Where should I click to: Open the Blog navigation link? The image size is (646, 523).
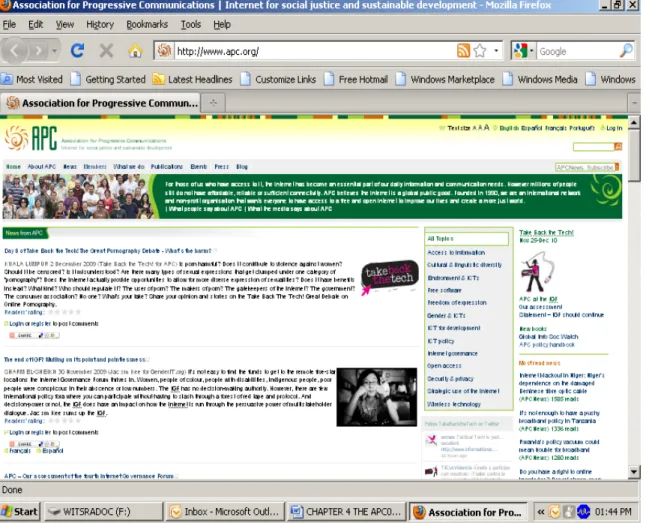pyautogui.click(x=242, y=167)
